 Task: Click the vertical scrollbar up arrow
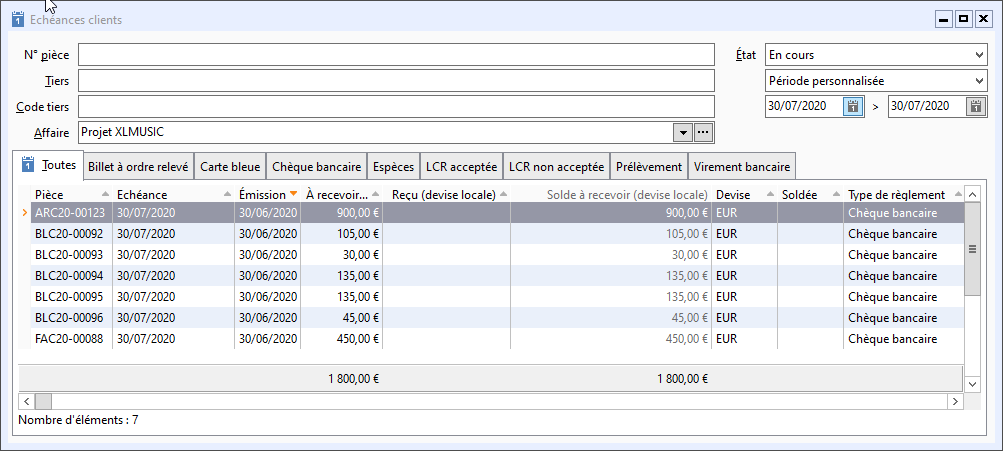[x=972, y=194]
